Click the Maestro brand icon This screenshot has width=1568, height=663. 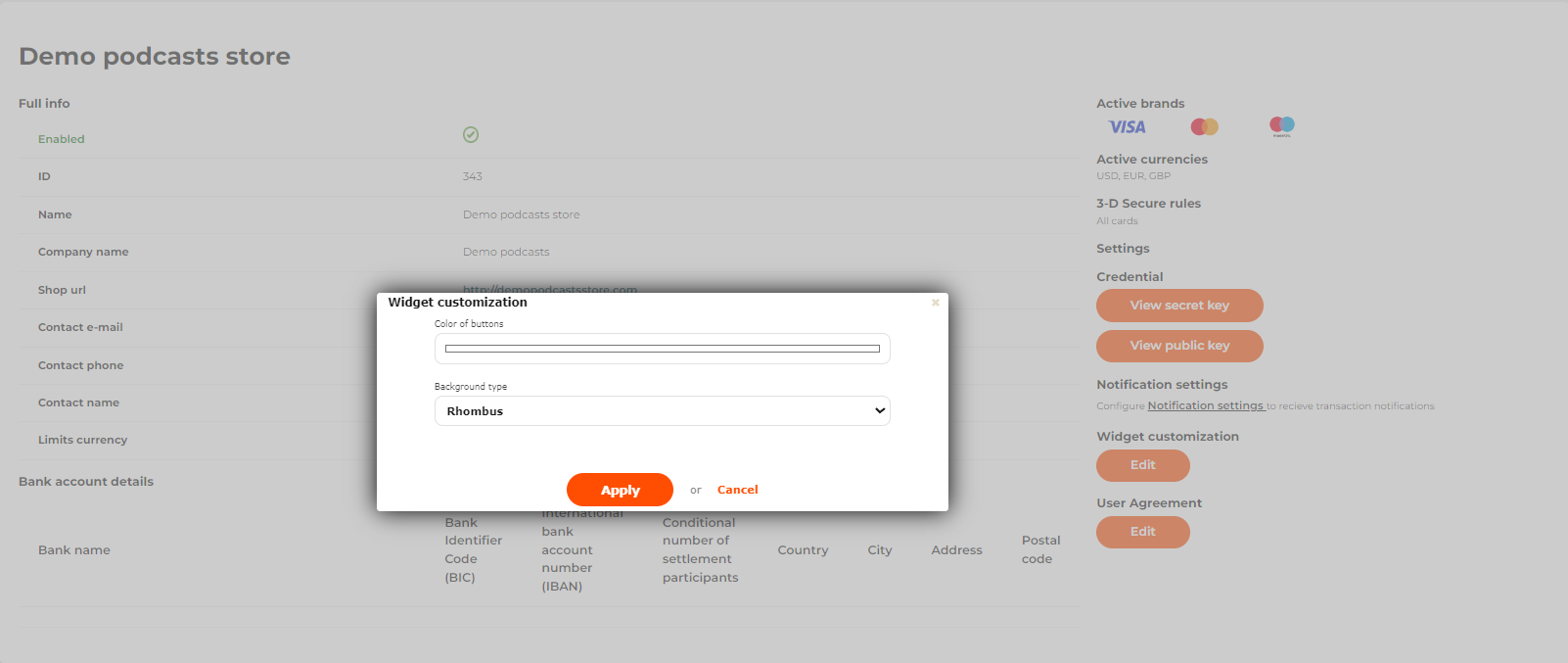[x=1282, y=126]
